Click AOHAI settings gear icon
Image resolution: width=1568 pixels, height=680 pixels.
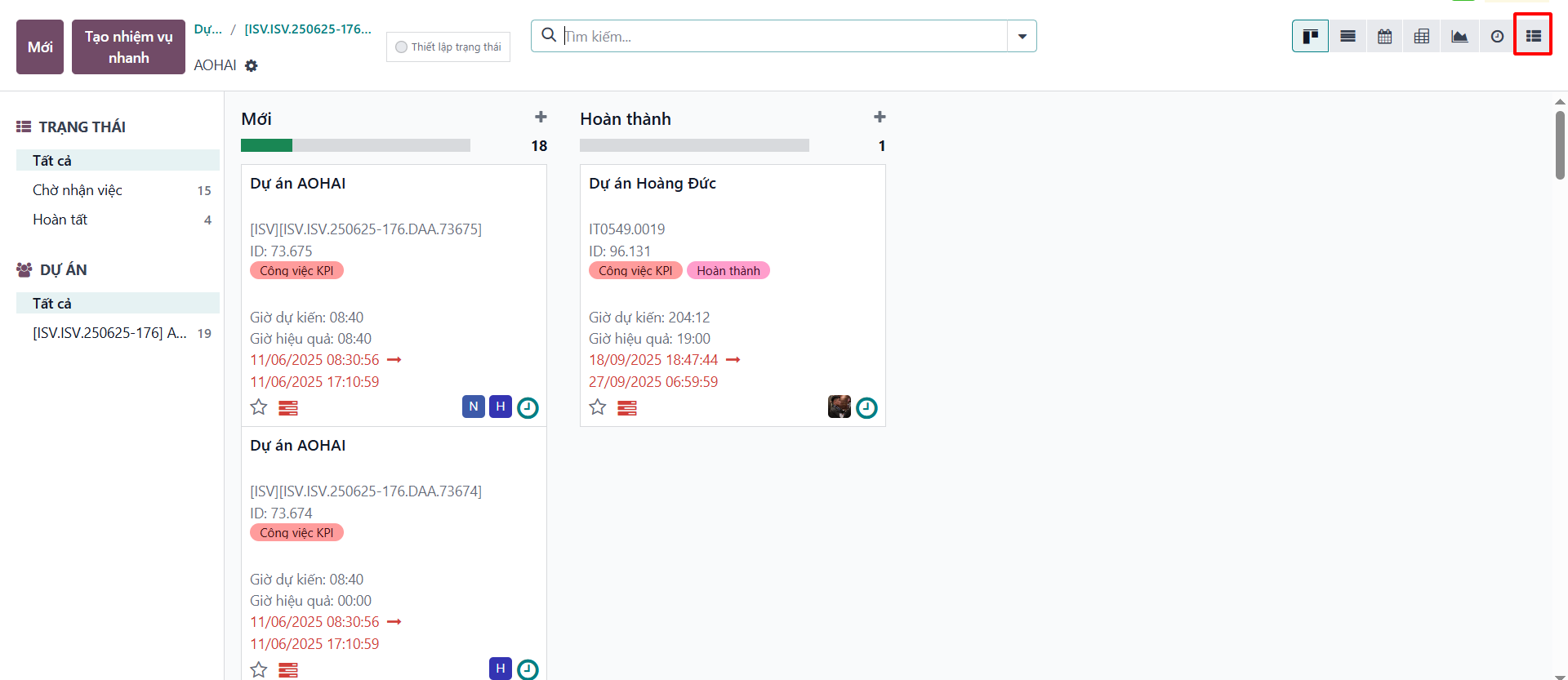point(252,65)
